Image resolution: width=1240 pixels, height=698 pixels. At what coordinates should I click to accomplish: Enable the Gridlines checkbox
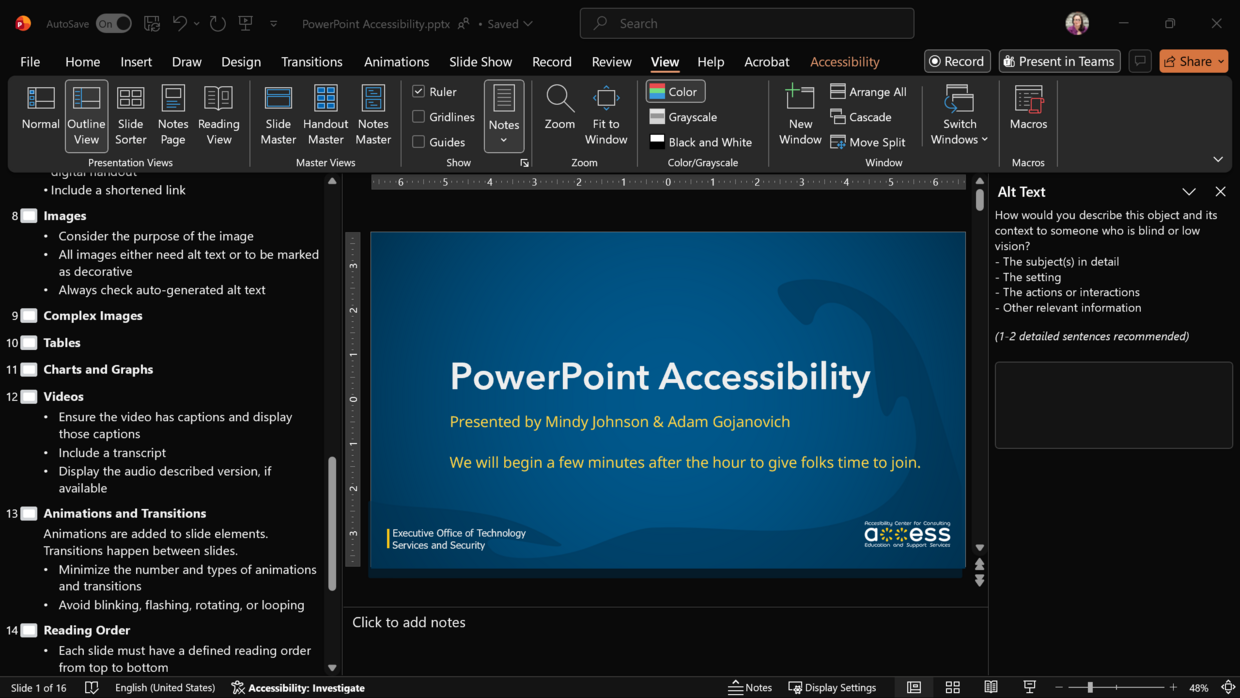pos(421,116)
